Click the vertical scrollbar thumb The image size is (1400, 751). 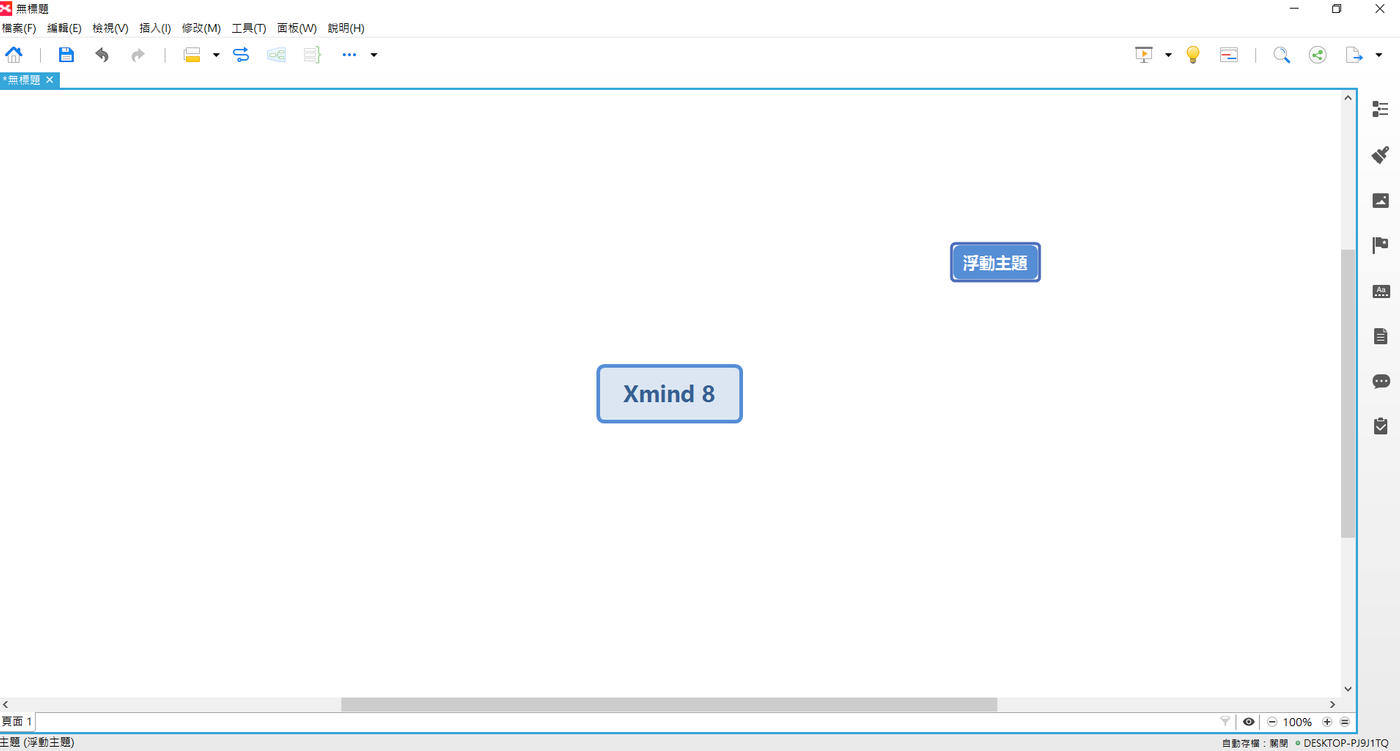point(1348,393)
